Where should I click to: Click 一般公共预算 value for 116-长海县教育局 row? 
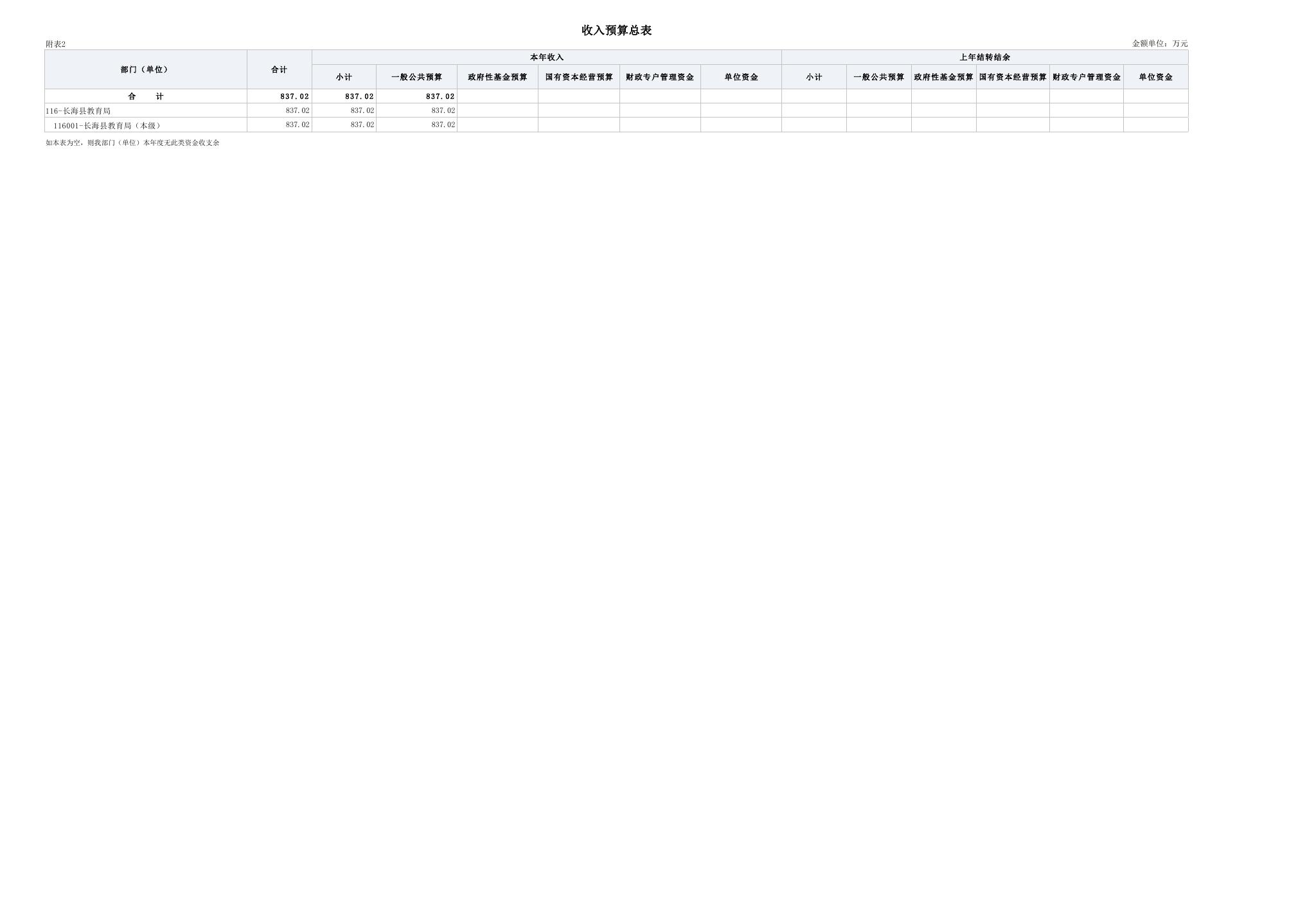(443, 110)
